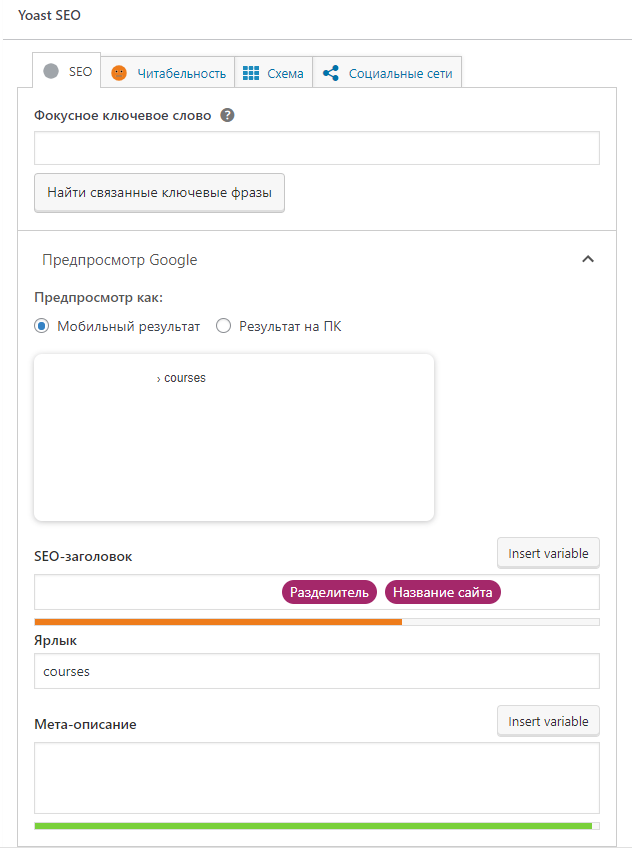Click the Фокусное ключевое слово input field
This screenshot has width=632, height=849.
(x=316, y=148)
